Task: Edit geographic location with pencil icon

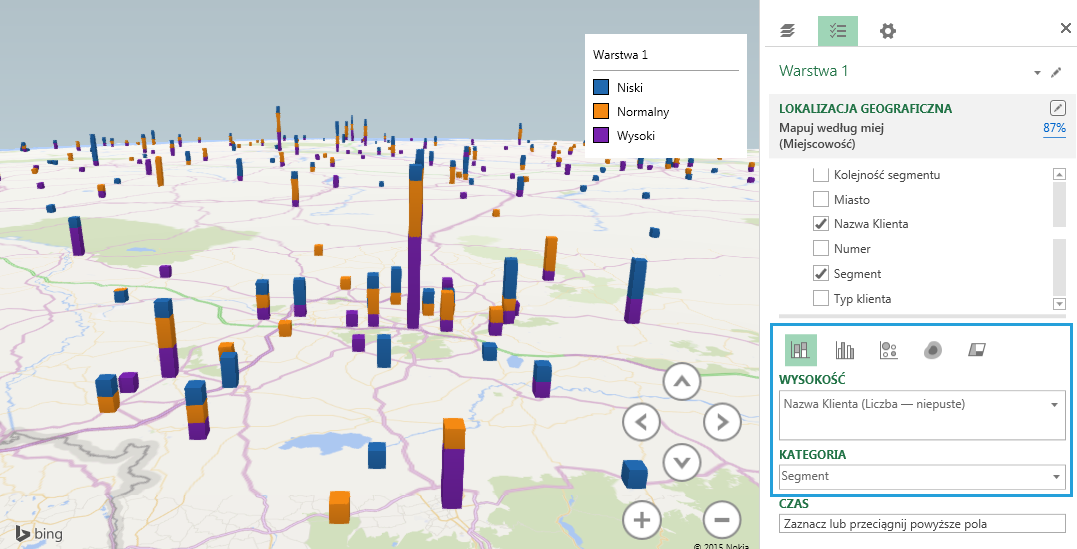Action: [1057, 108]
